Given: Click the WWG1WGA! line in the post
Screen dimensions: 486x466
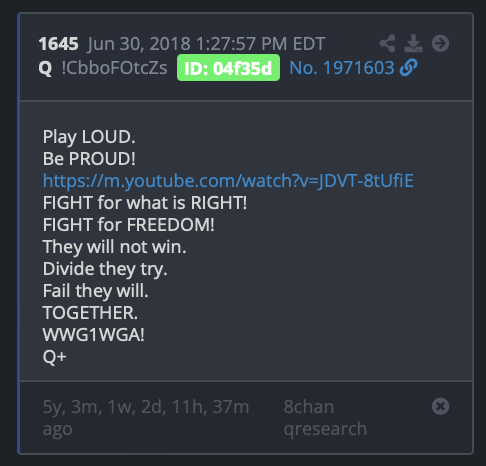Looking at the screenshot, I should pyautogui.click(x=94, y=335).
